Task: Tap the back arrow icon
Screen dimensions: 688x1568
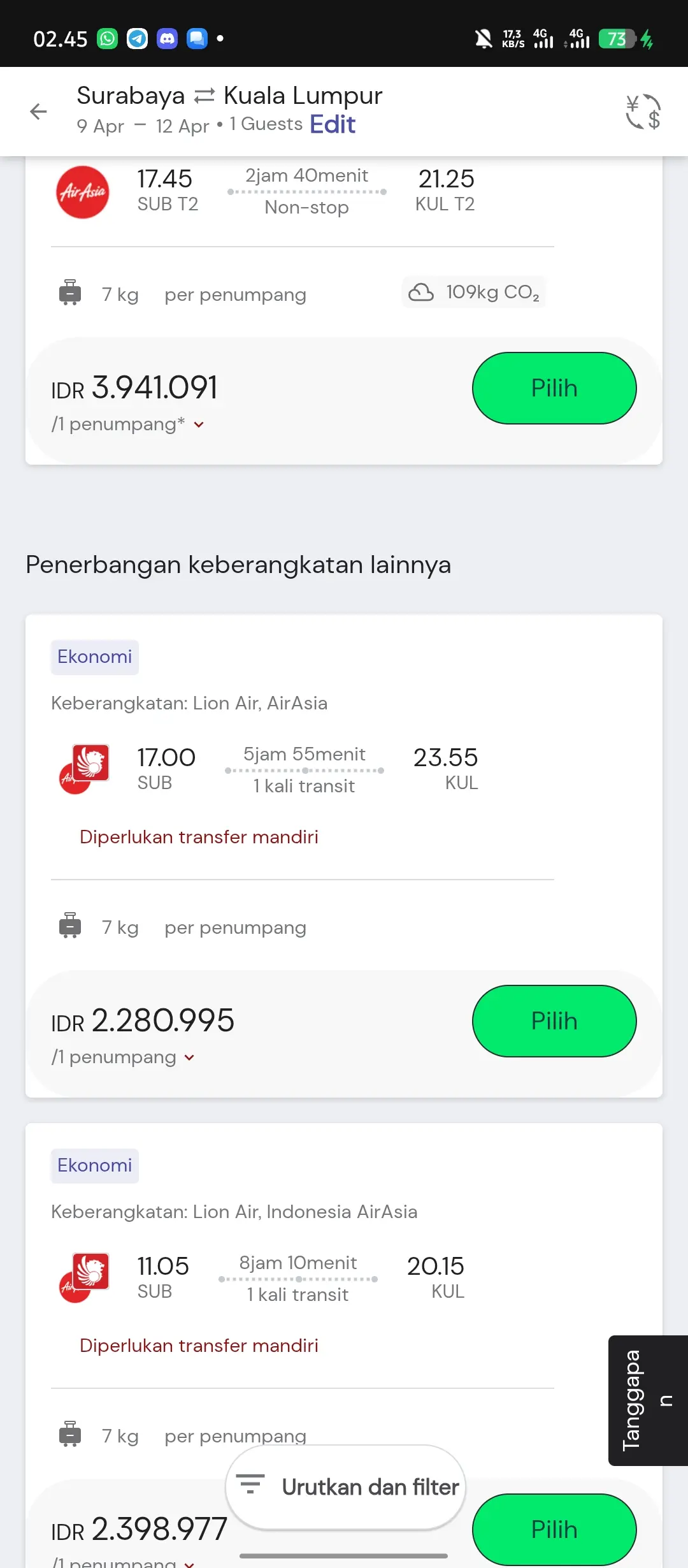Action: [38, 112]
